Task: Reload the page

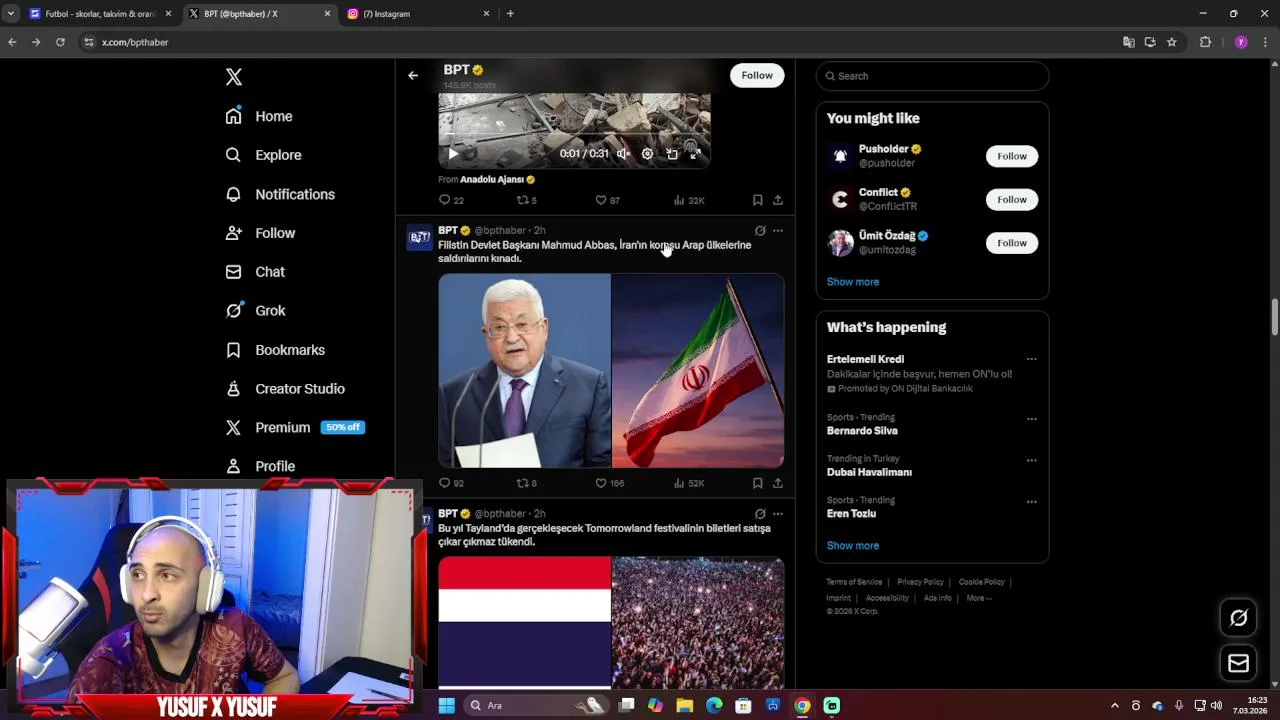Action: 60,42
